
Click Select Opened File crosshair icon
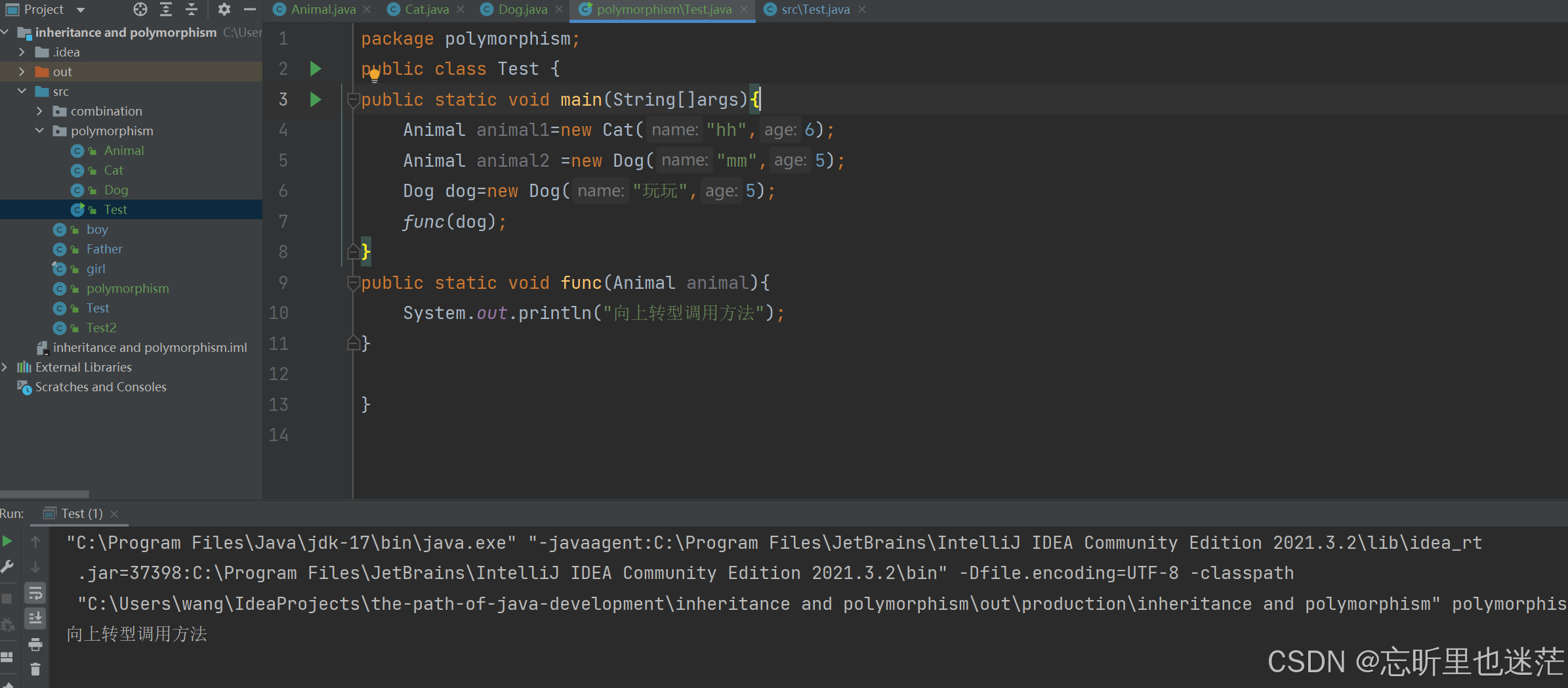[140, 9]
